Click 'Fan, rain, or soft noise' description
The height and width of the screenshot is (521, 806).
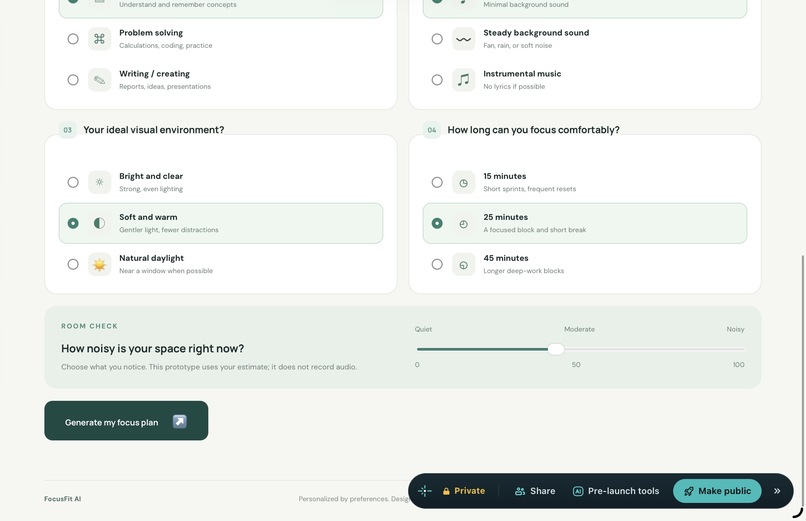(x=518, y=45)
